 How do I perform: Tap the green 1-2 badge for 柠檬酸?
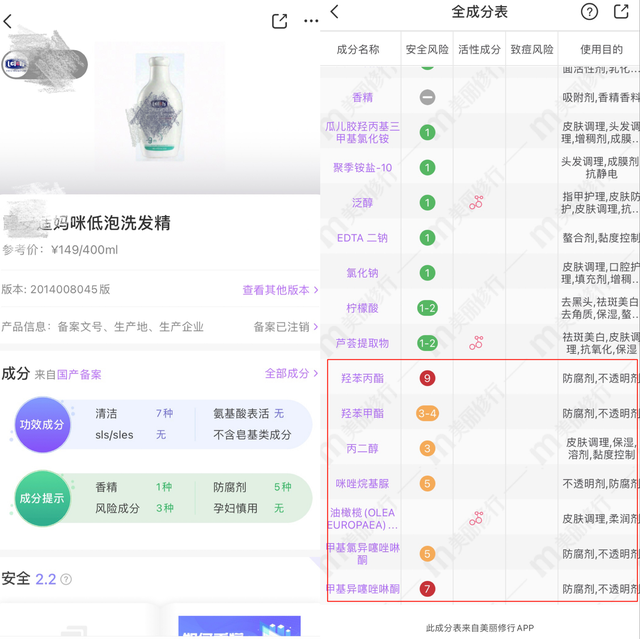(427, 308)
